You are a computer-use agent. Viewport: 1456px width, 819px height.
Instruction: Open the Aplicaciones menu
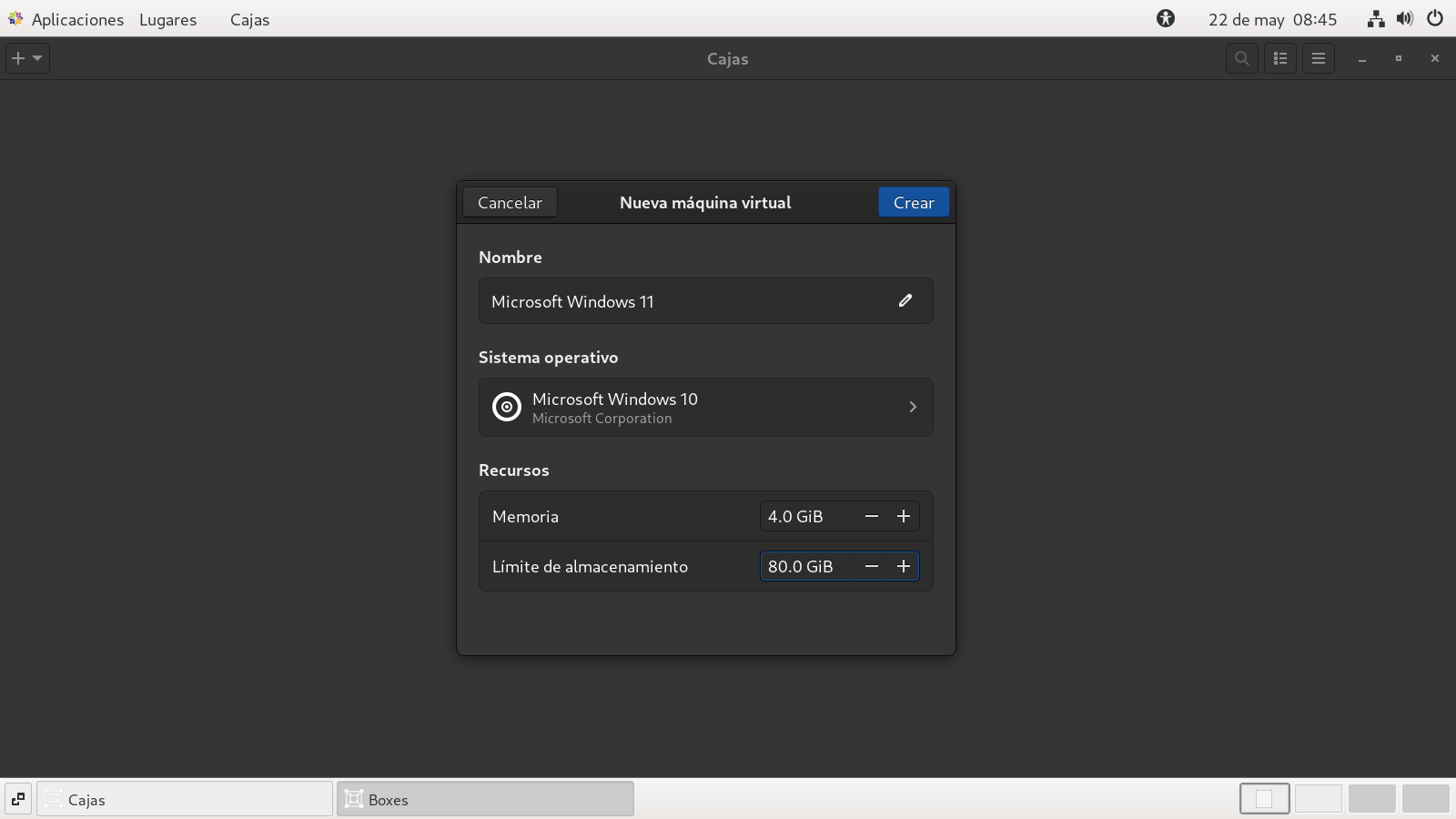coord(76,19)
